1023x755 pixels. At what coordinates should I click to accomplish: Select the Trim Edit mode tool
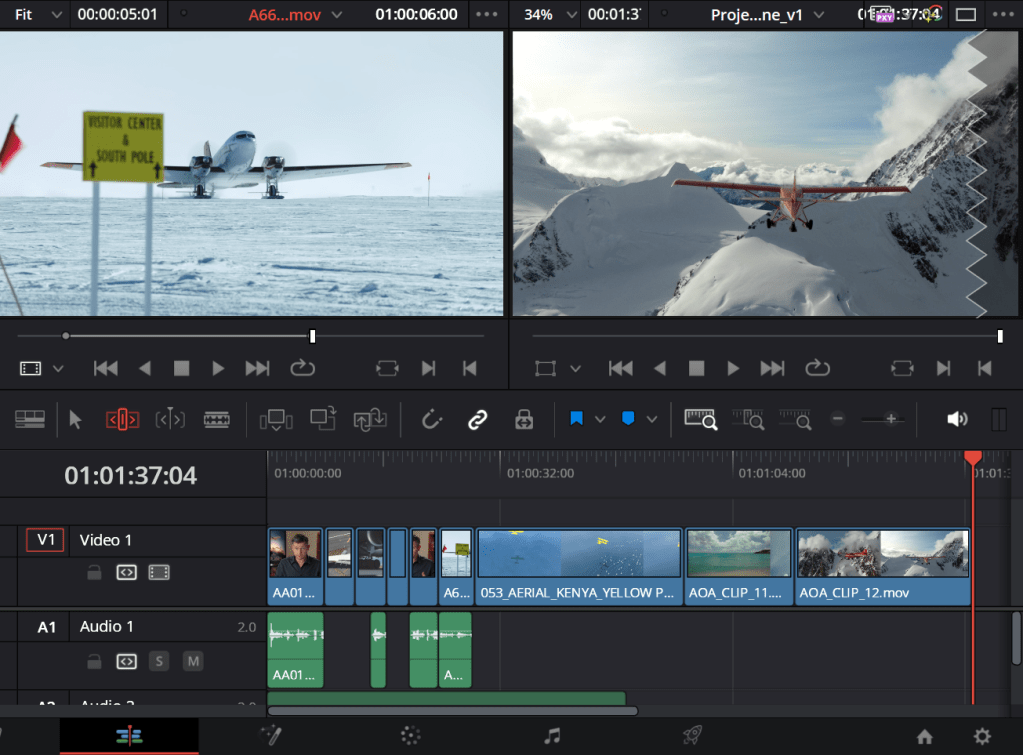(x=122, y=420)
